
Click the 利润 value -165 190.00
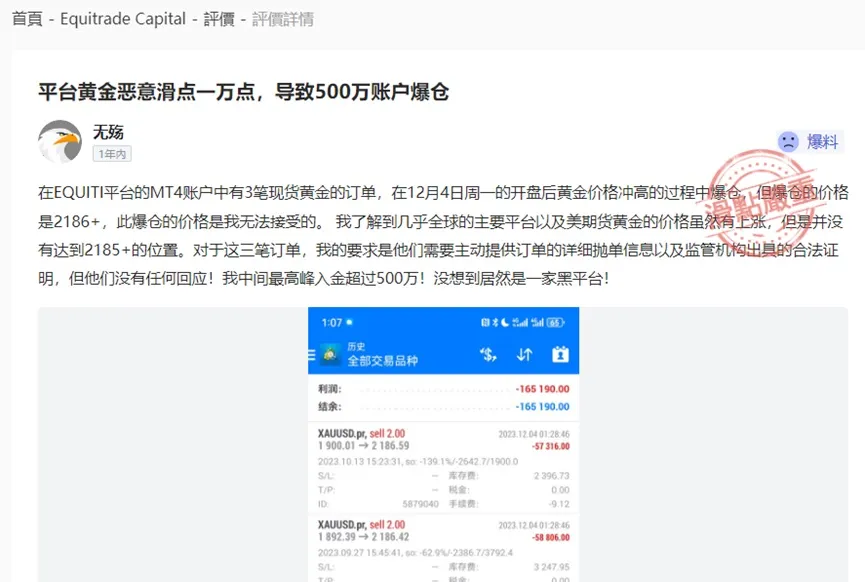[x=542, y=389]
